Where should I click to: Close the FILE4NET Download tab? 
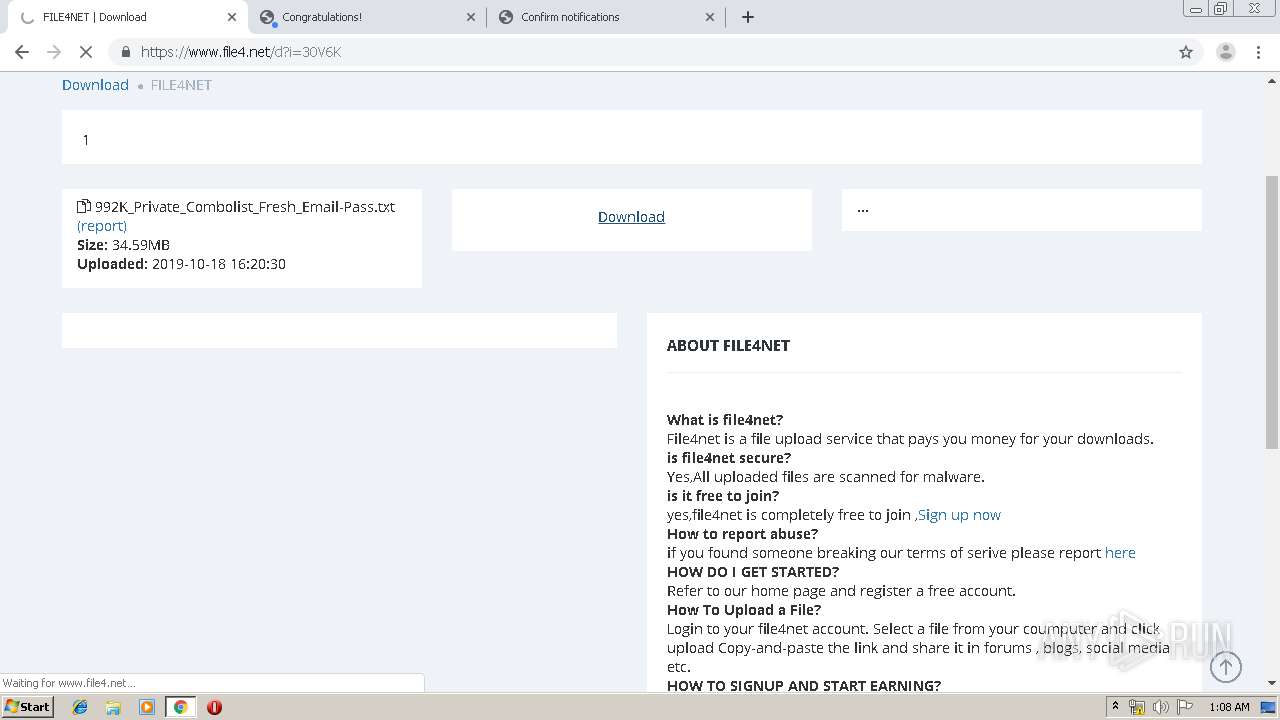pyautogui.click(x=232, y=17)
